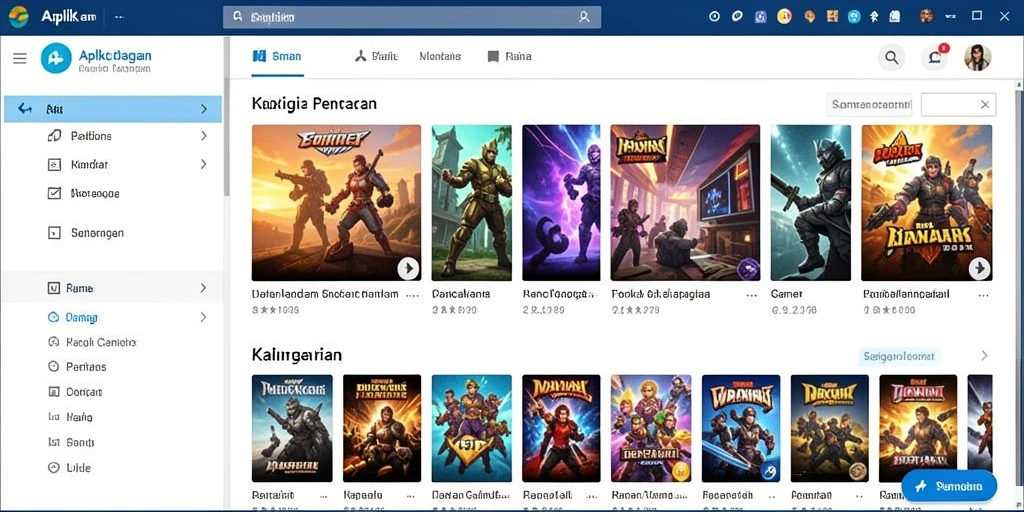Image resolution: width=1024 pixels, height=512 pixels.
Task: Play the Datenlandam Snotiarc card arrow button
Action: (x=408, y=268)
